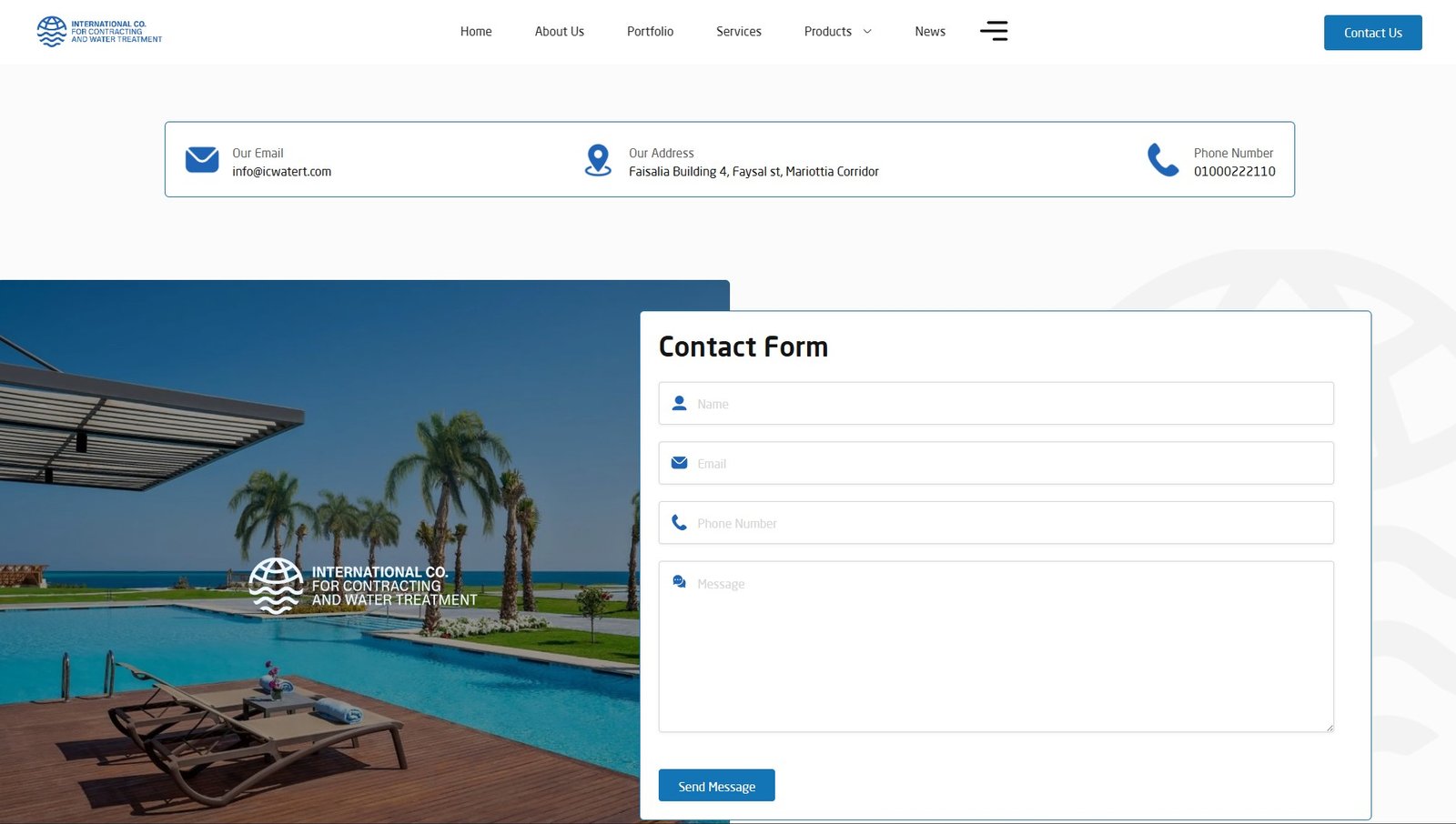1456x824 pixels.
Task: Click the envelope icon in Email field
Action: 679,463
